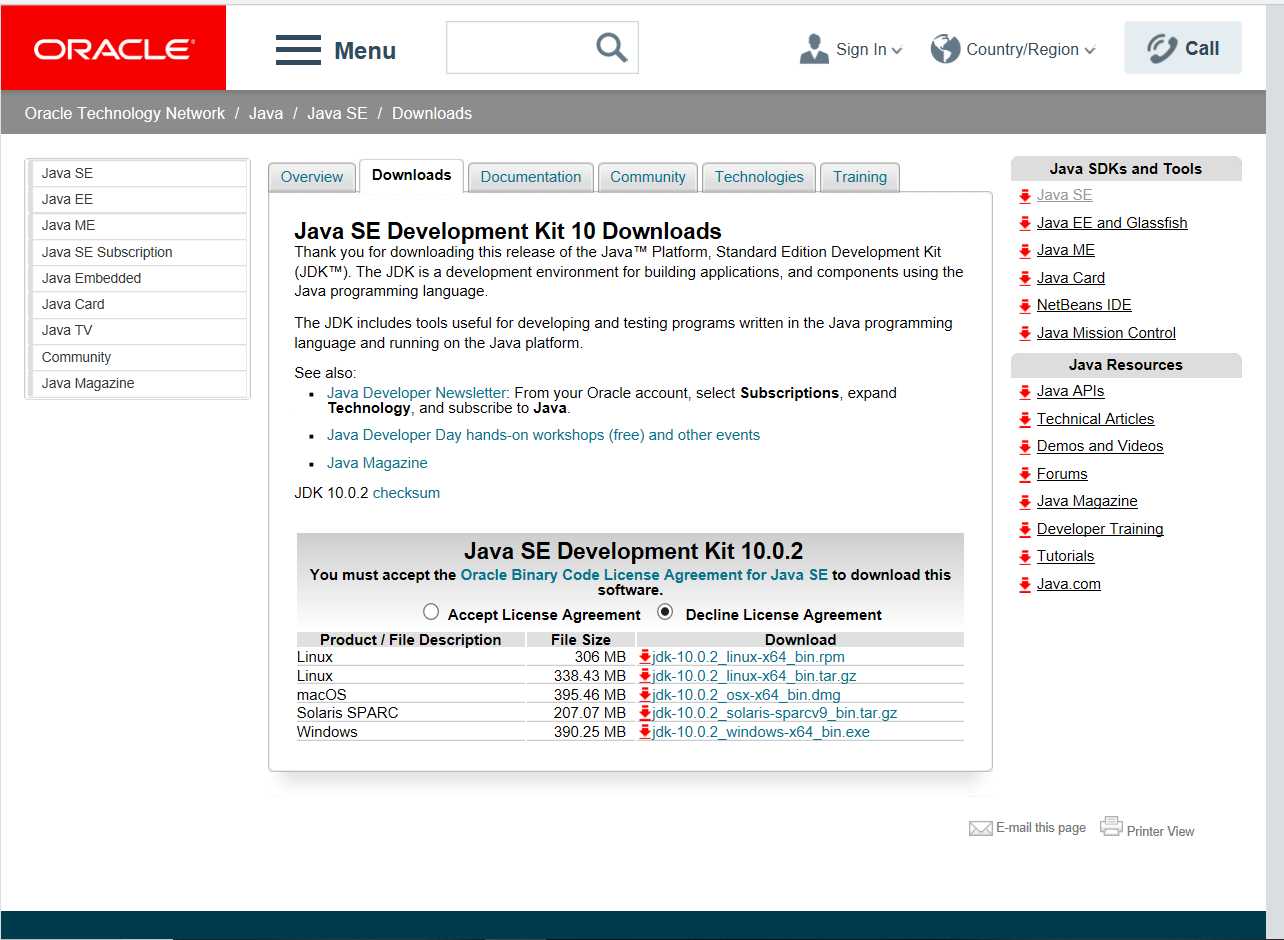Click red download arrow beside Java Mission Control

(x=1025, y=334)
